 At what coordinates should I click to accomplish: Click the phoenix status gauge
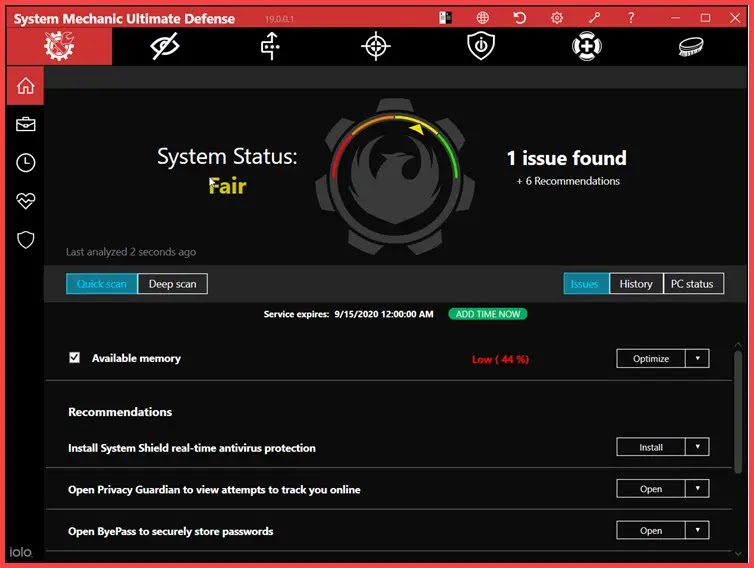[395, 176]
